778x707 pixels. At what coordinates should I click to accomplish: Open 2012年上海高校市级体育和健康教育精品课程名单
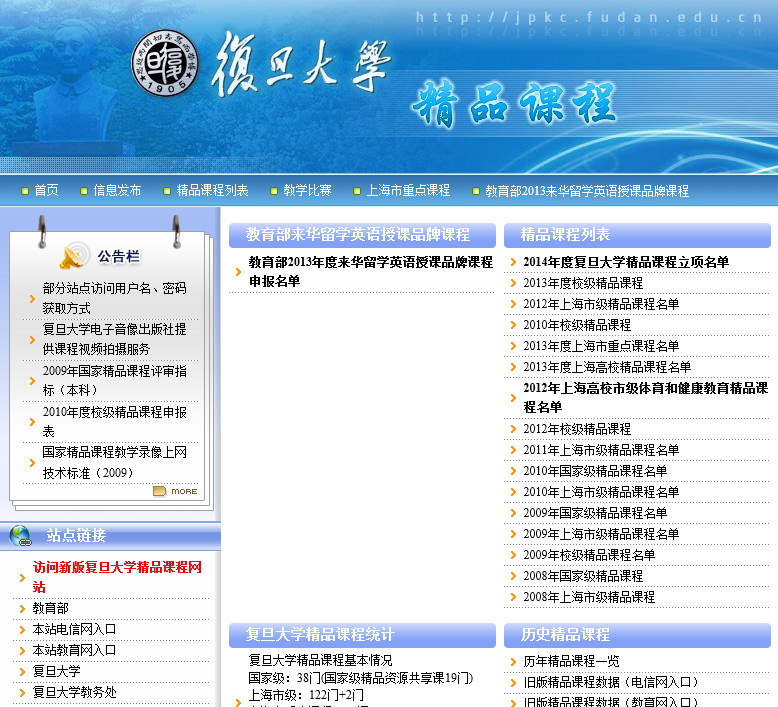646,397
